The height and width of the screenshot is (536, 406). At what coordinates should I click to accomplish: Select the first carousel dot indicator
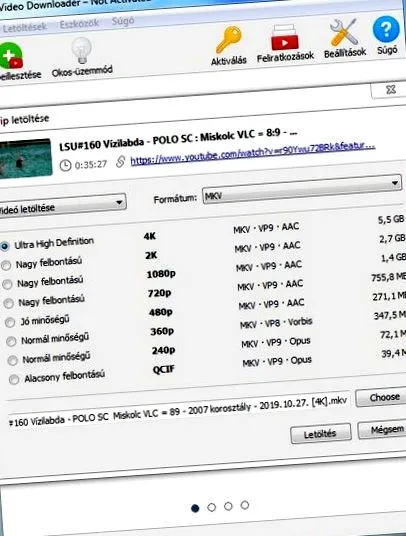coord(195,508)
